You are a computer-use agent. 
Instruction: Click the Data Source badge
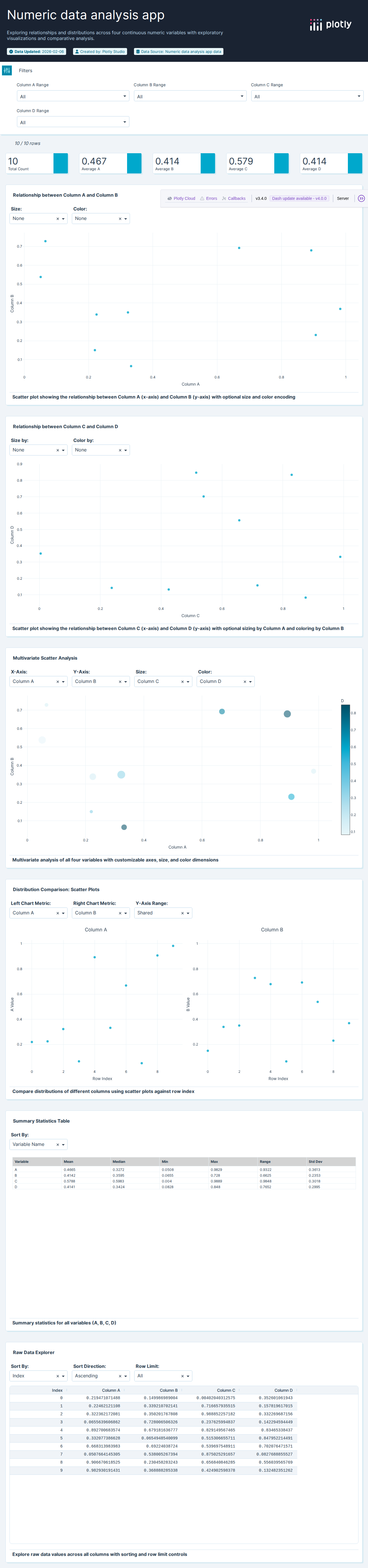[179, 52]
